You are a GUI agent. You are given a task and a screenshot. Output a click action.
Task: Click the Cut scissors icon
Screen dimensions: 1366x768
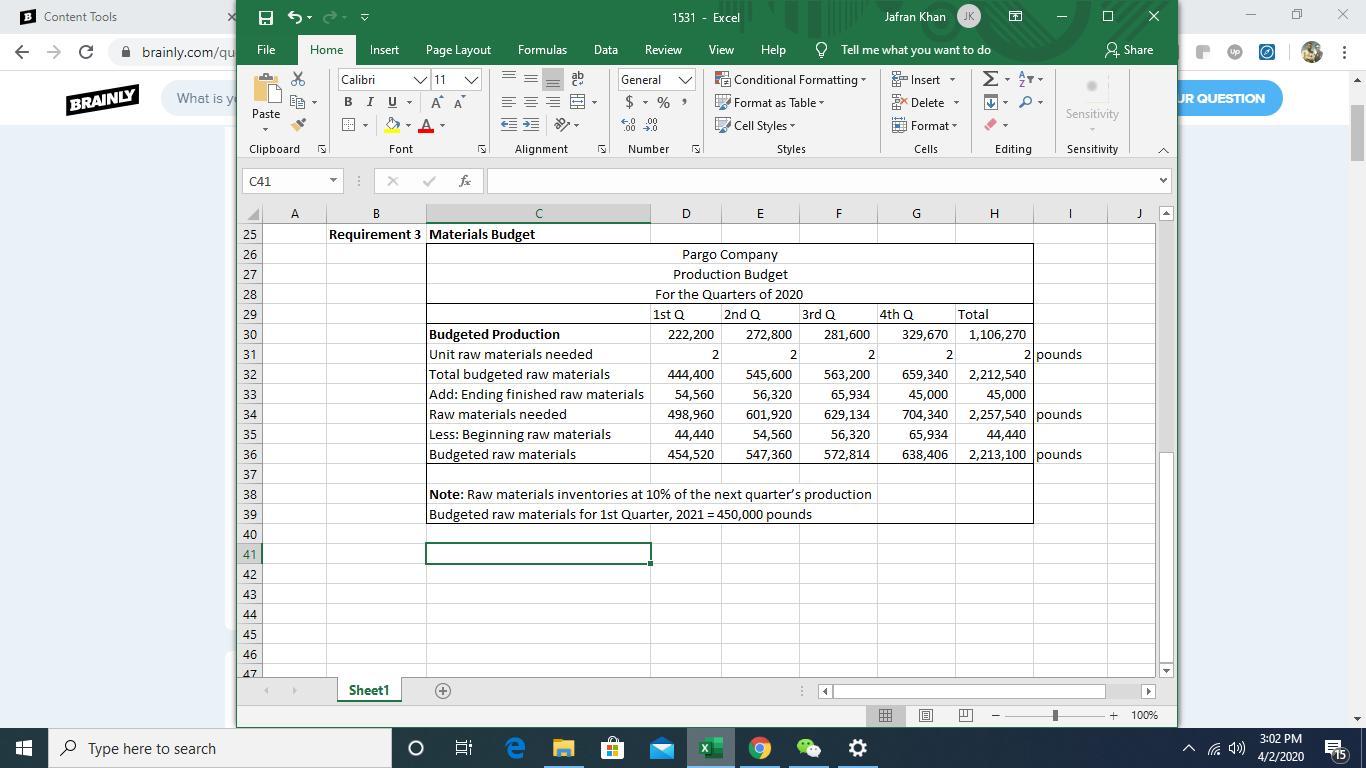pos(297,79)
